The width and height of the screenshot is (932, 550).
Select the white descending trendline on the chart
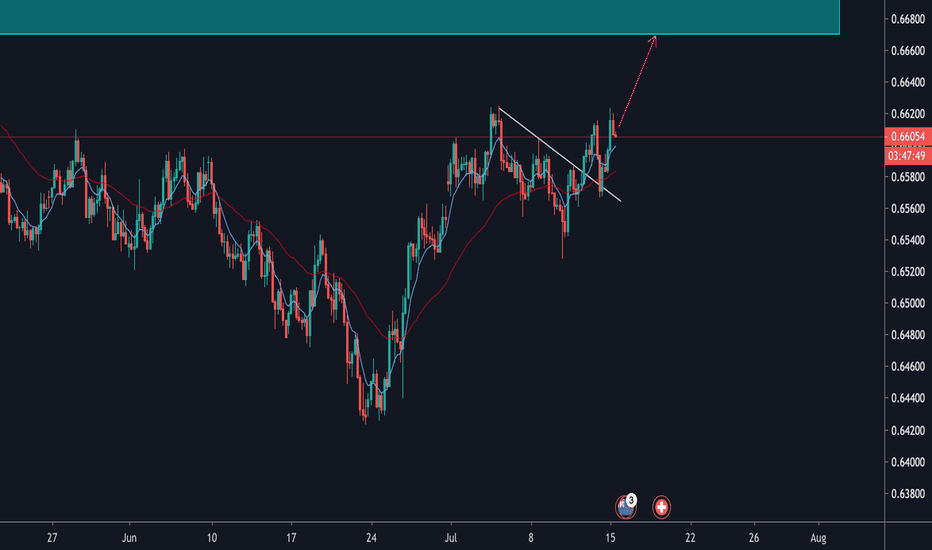coord(559,154)
